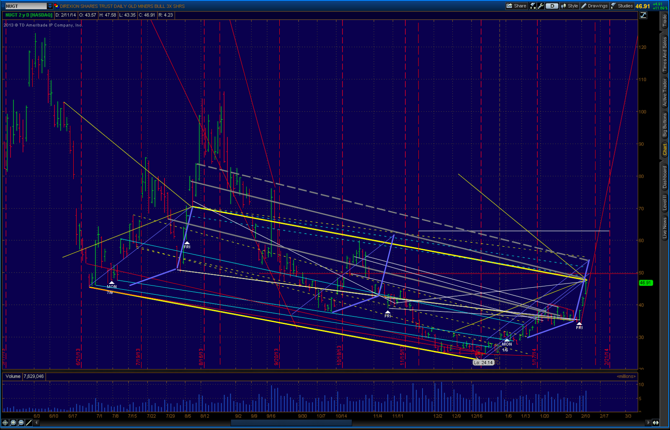Click the 10/14 date on time axis
Viewport: 670px width, 430px height.
coord(341,415)
